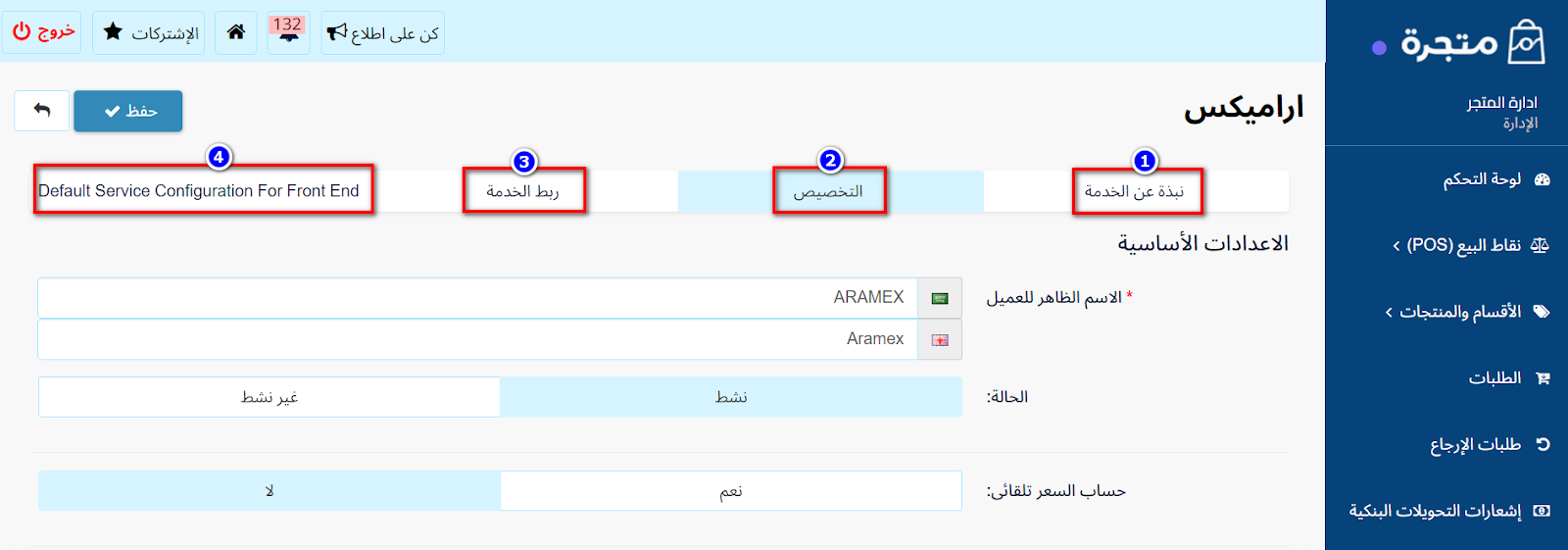Click the megaphone icon in top bar
Image resolution: width=1568 pixels, height=550 pixels.
336,32
